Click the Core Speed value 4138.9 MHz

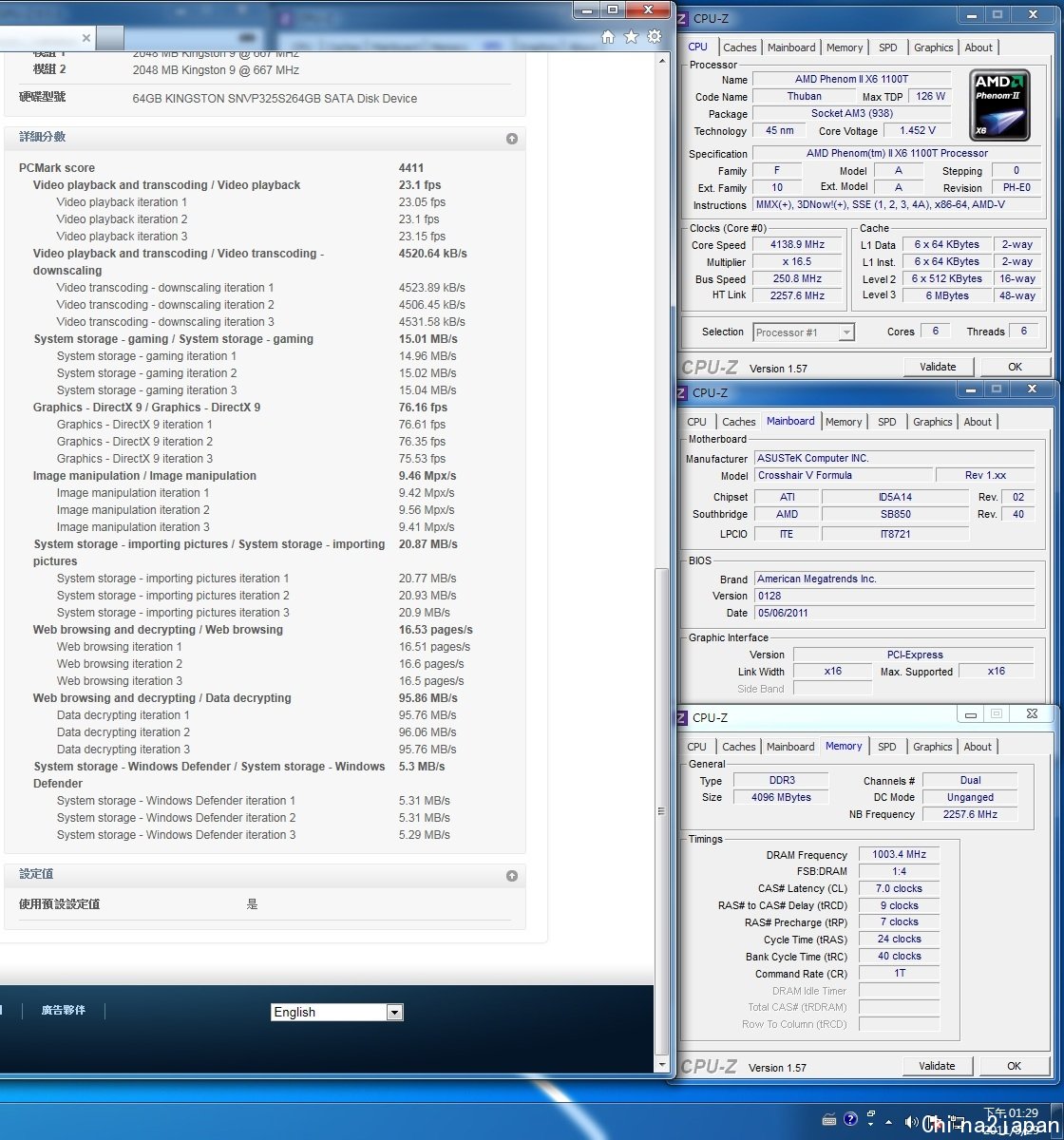797,245
